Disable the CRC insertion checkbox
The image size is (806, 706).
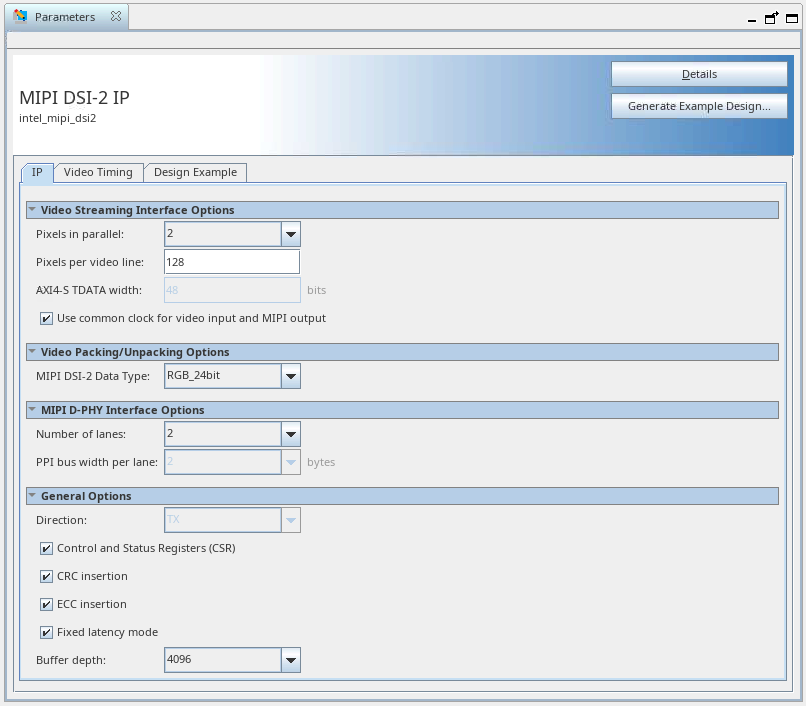[x=46, y=576]
